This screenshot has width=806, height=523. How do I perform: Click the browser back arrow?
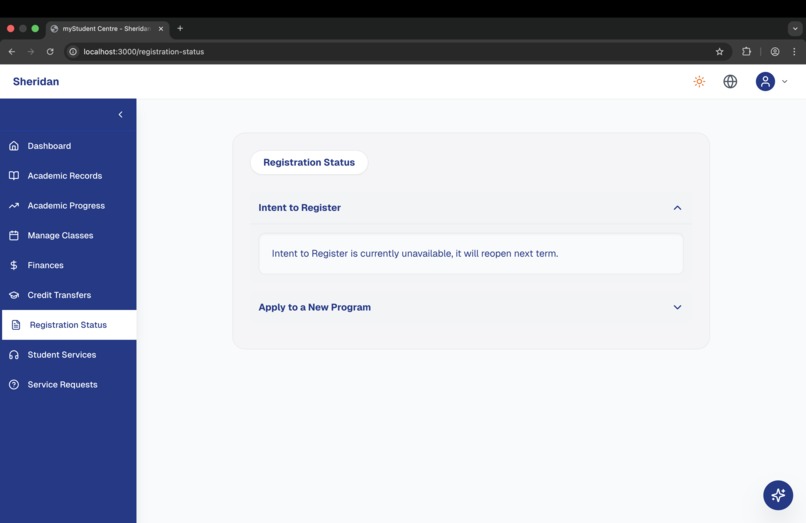(12, 51)
